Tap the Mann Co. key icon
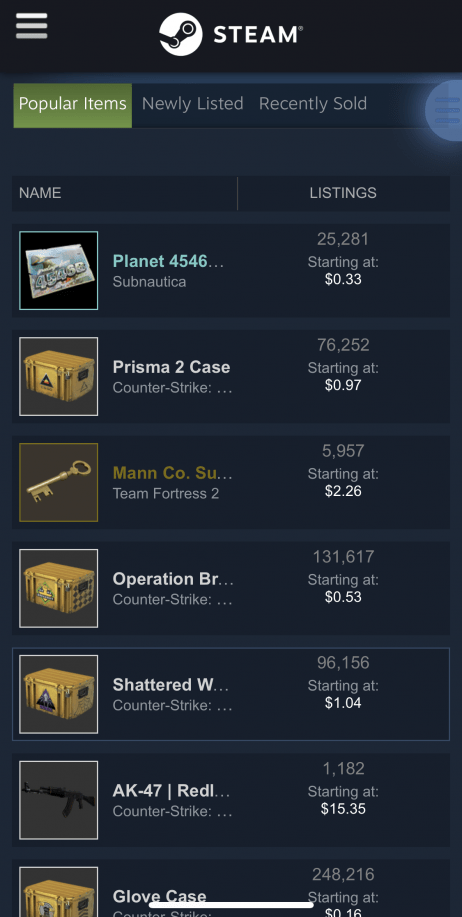Screen dimensions: 462x917 coord(58,482)
